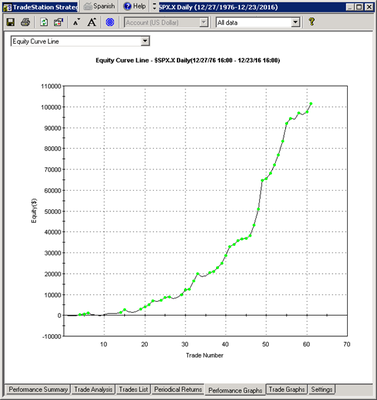Click the report properties icon beside refresh
The height and width of the screenshot is (400, 377).
coord(59,22)
